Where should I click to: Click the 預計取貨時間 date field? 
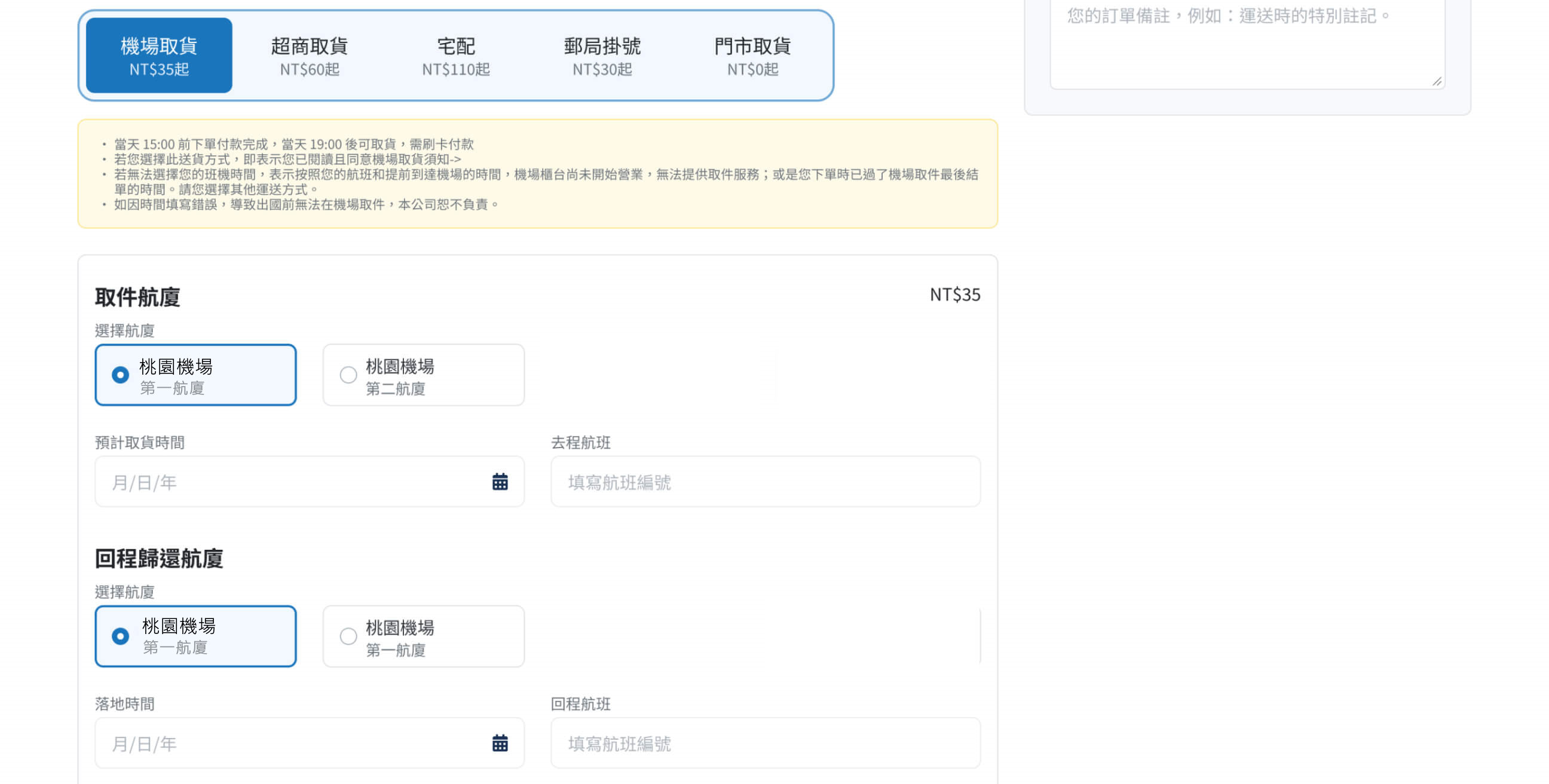tap(309, 482)
